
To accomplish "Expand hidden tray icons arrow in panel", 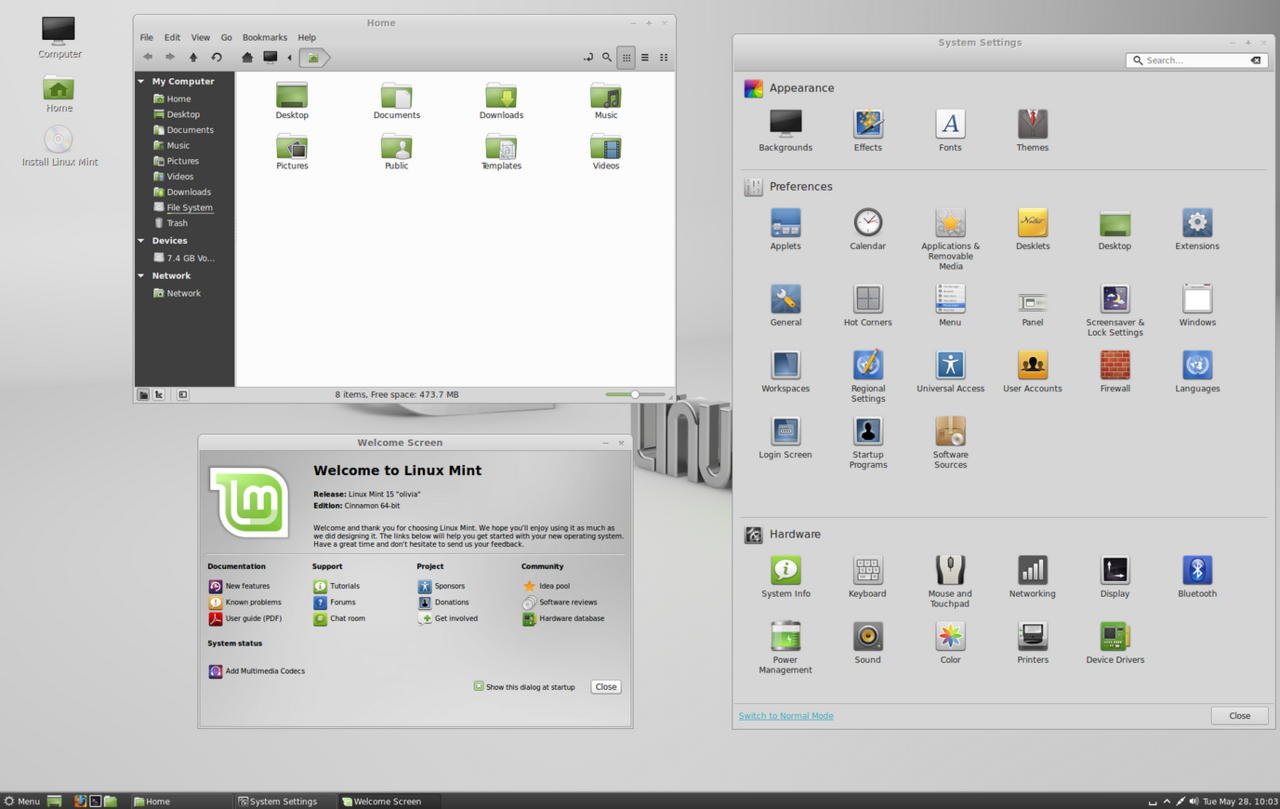I will (1166, 801).
